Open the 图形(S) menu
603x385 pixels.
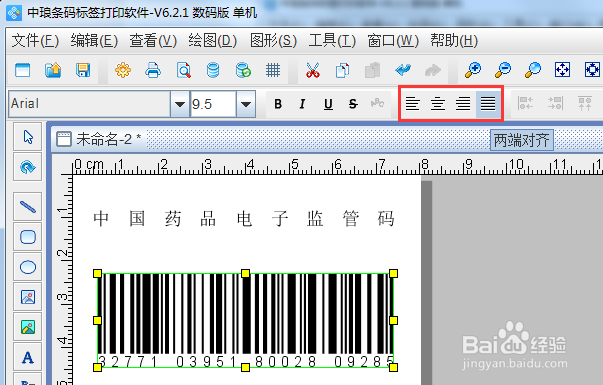tap(273, 40)
